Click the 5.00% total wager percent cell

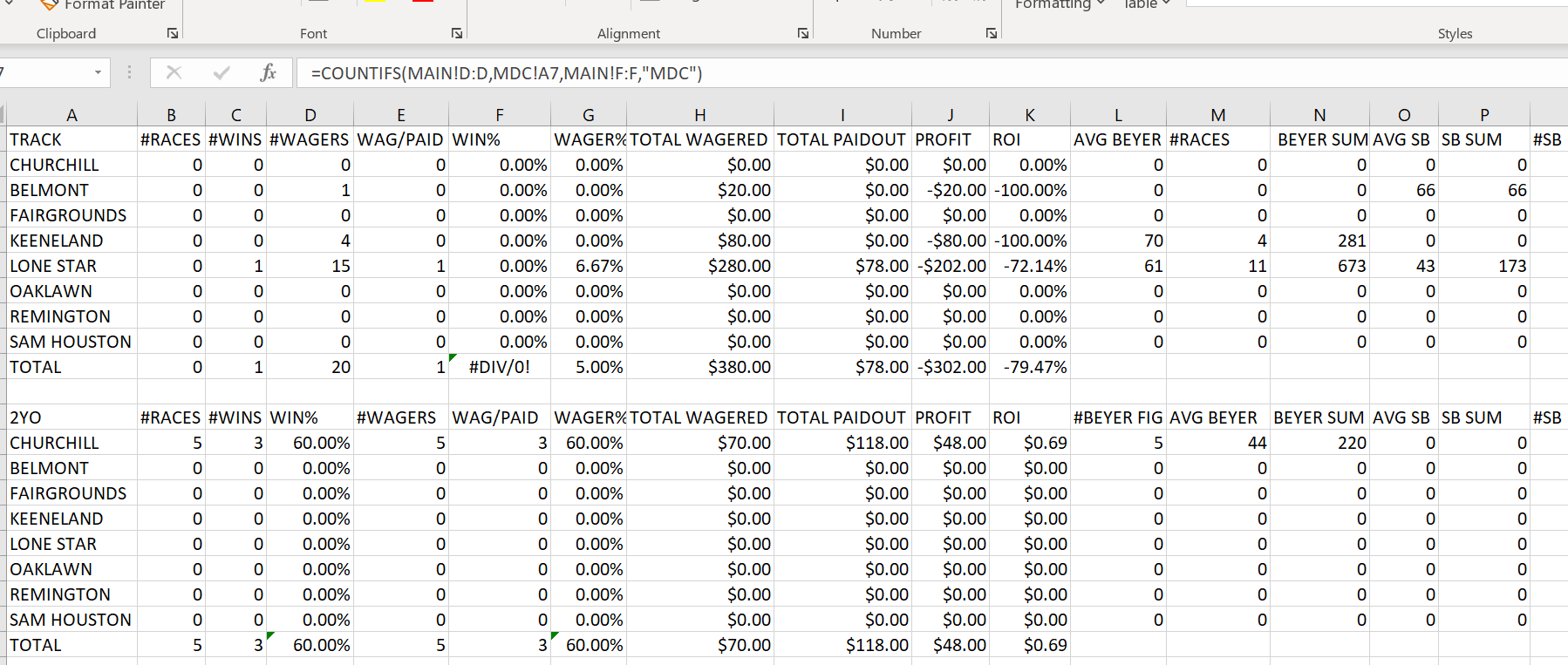[589, 367]
